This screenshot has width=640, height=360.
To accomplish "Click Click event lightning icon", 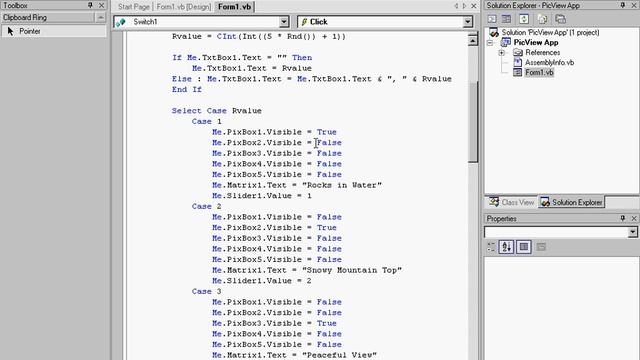I will click(x=304, y=22).
